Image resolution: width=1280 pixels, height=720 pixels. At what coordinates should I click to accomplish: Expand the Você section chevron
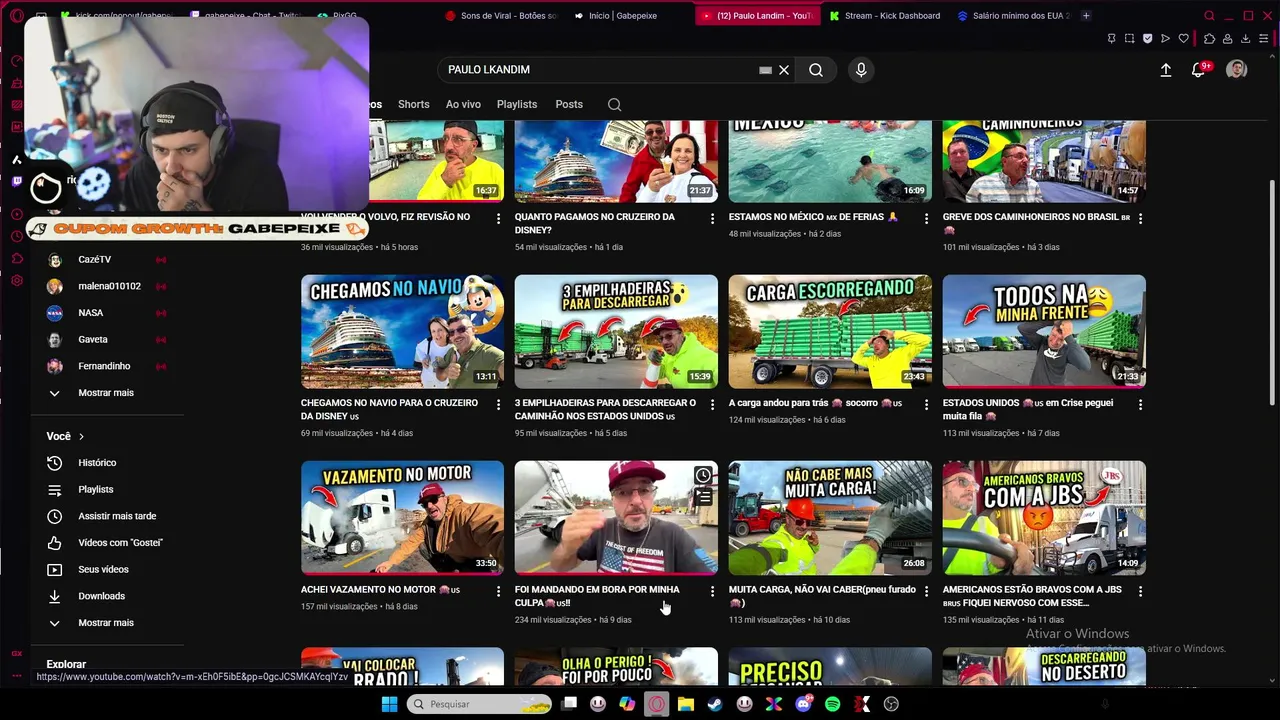(x=81, y=437)
